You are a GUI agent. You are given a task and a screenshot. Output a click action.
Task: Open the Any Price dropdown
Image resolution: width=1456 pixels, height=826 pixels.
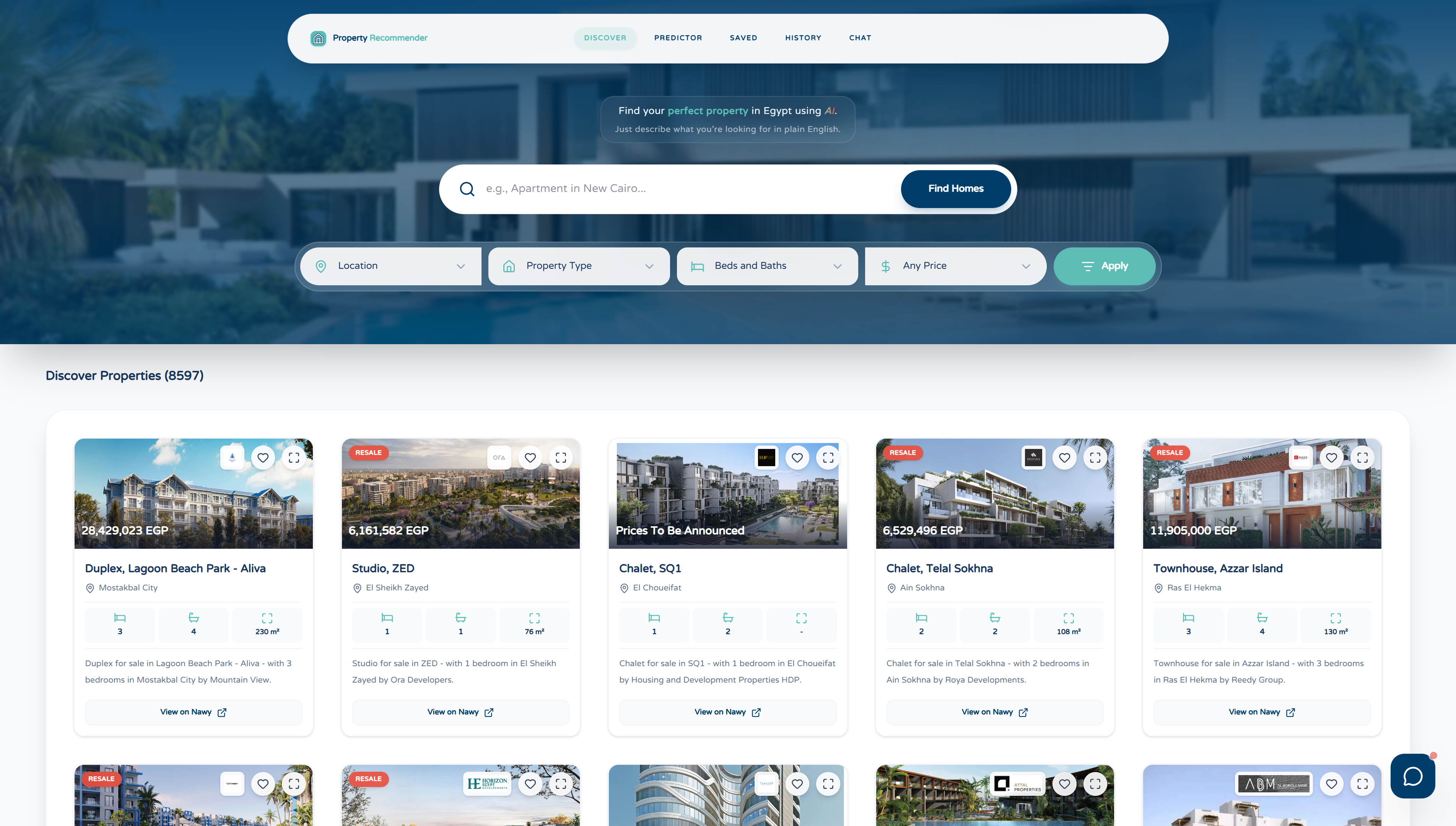click(955, 266)
